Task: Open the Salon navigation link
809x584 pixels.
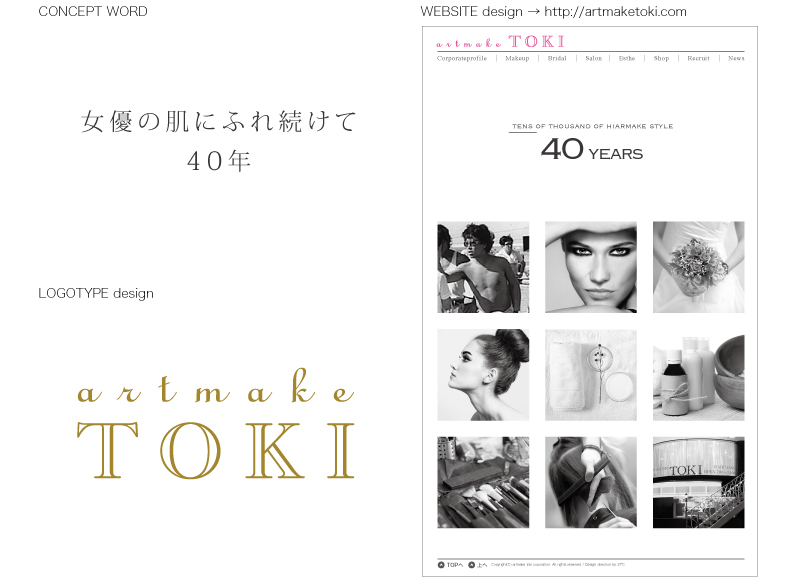Action: tap(593, 59)
